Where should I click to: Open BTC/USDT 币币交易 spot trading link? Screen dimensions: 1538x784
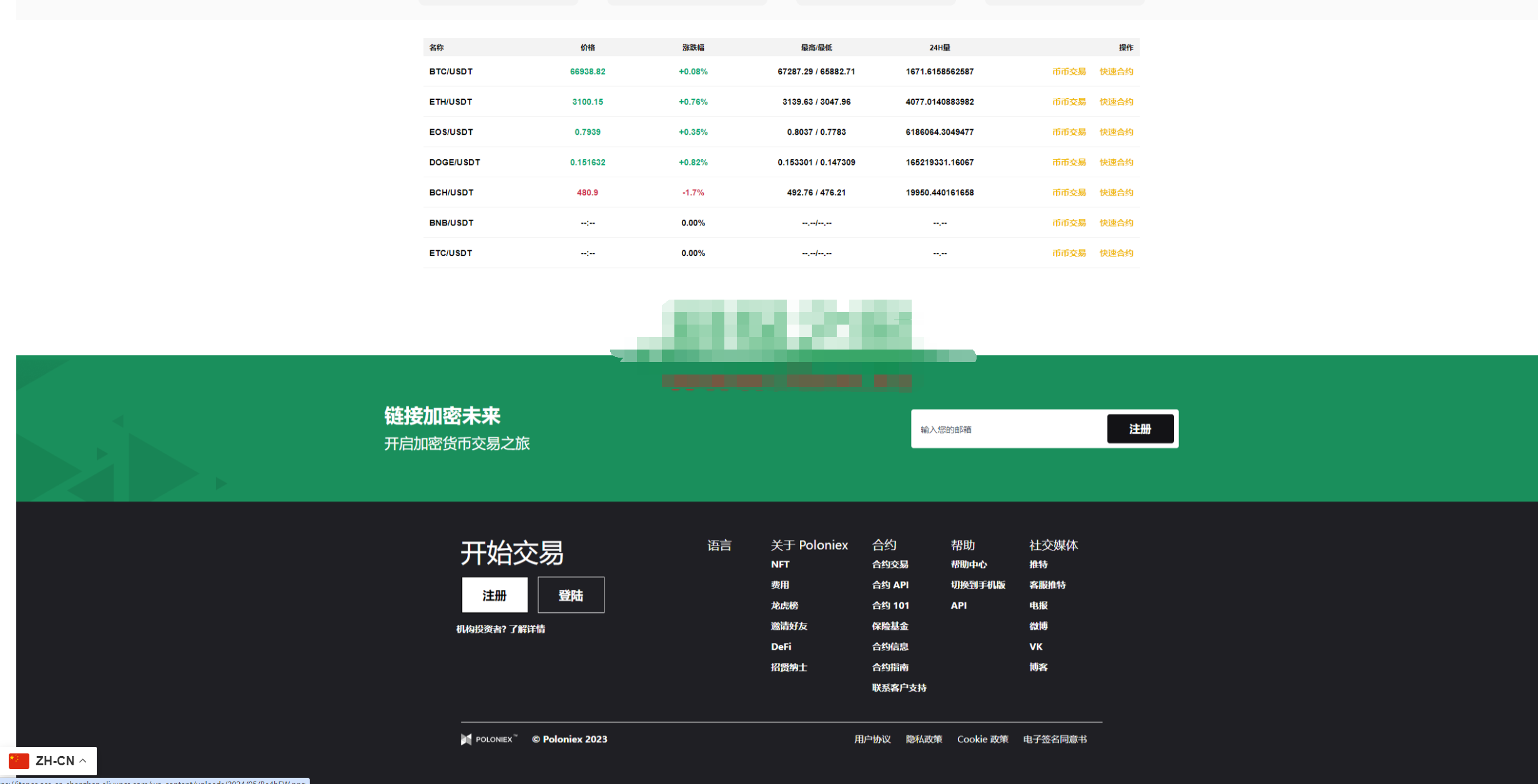(1068, 72)
